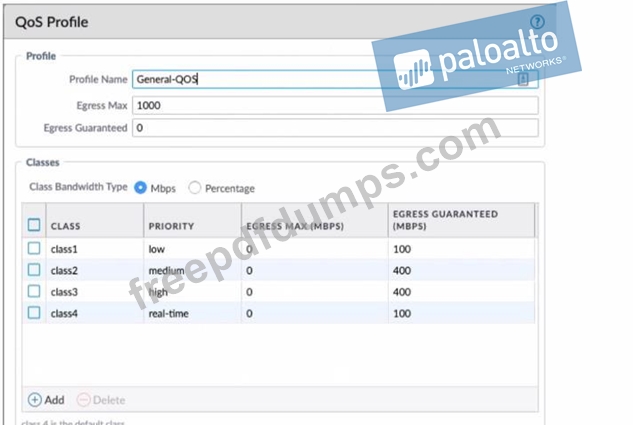Check the class1 row checkbox
The width and height of the screenshot is (633, 425).
pyautogui.click(x=35, y=248)
